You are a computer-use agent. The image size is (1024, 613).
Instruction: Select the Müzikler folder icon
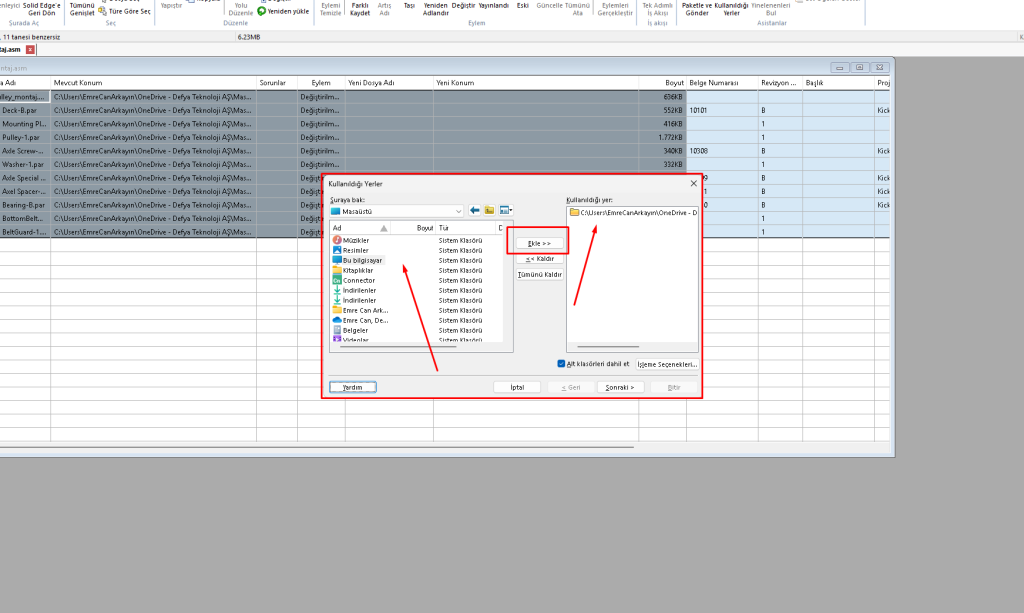[x=337, y=241]
